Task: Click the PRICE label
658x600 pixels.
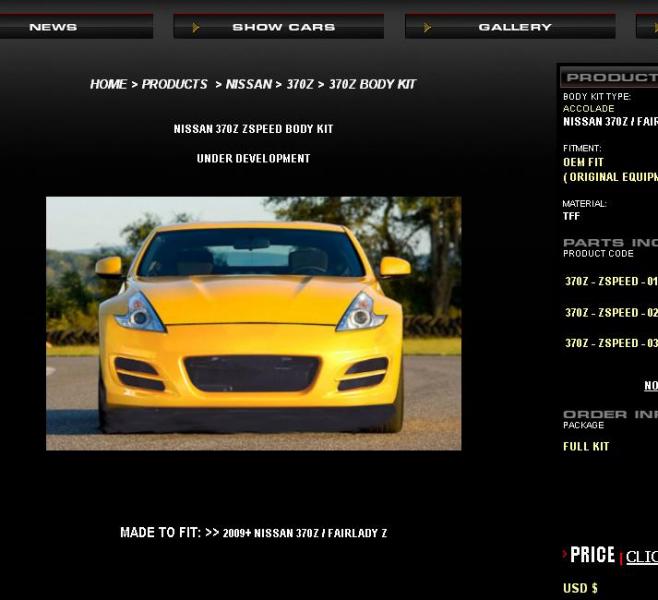Action: coord(593,555)
